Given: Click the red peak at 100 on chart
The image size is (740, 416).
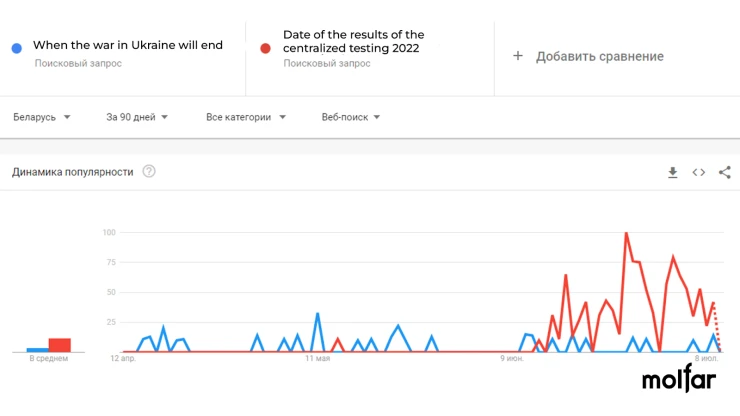Looking at the screenshot, I should click(626, 233).
